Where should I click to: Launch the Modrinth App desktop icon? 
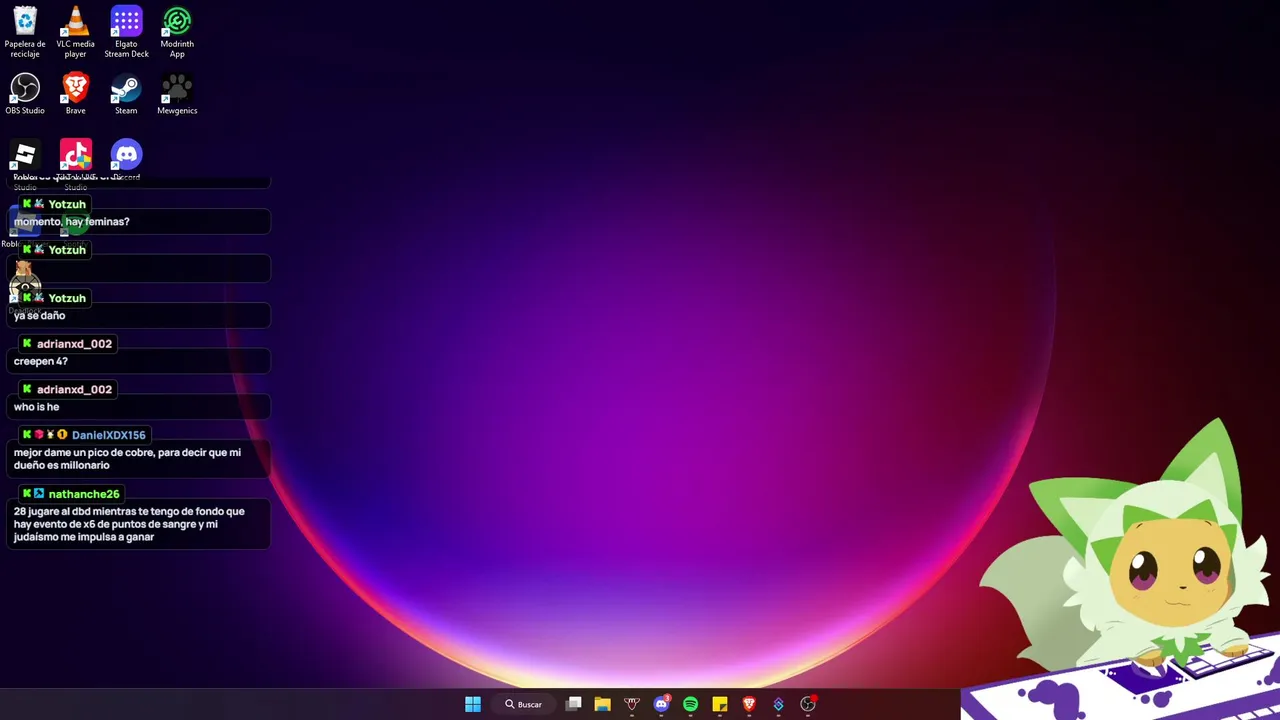pos(177,32)
